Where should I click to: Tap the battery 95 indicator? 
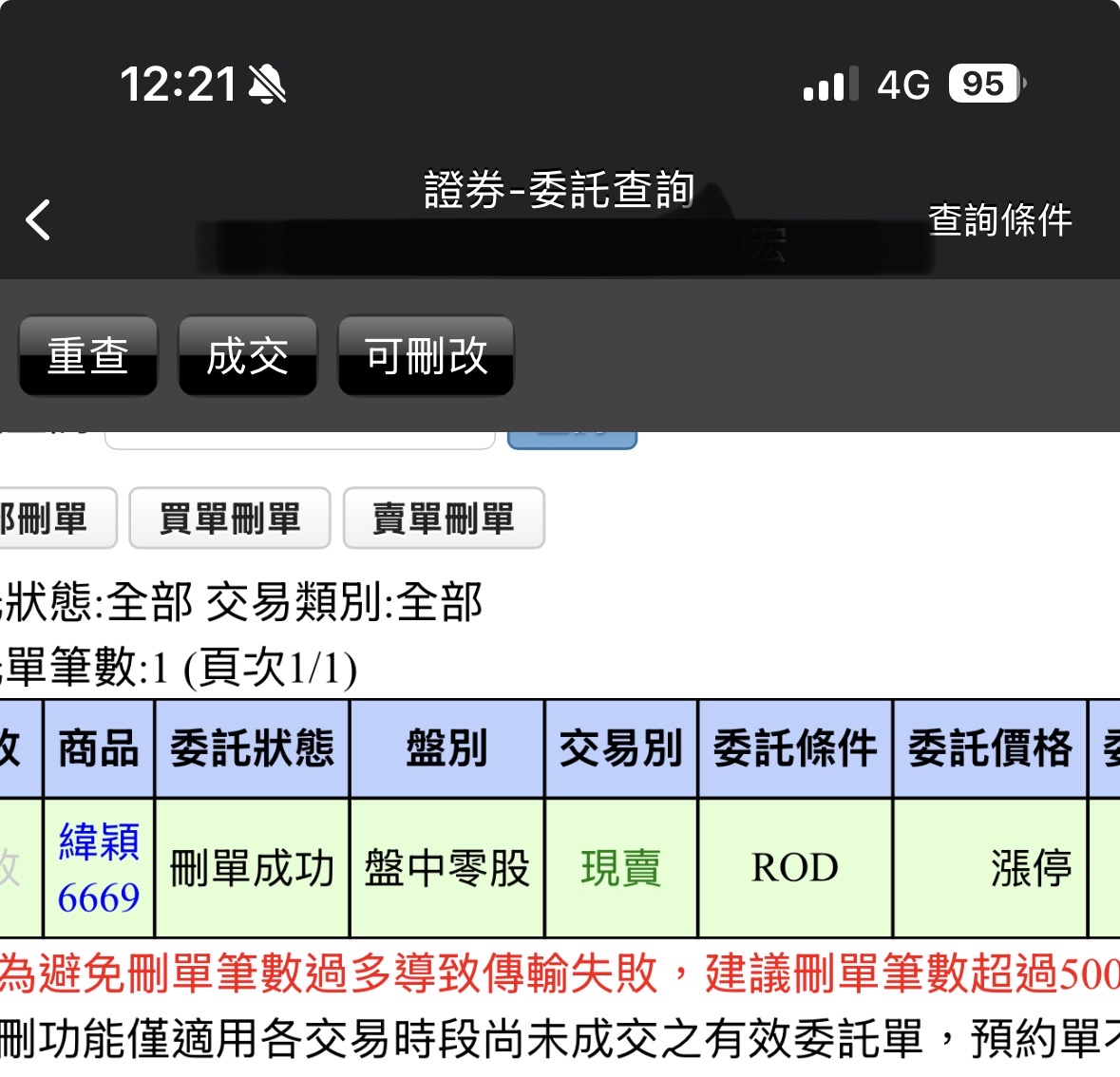(983, 85)
